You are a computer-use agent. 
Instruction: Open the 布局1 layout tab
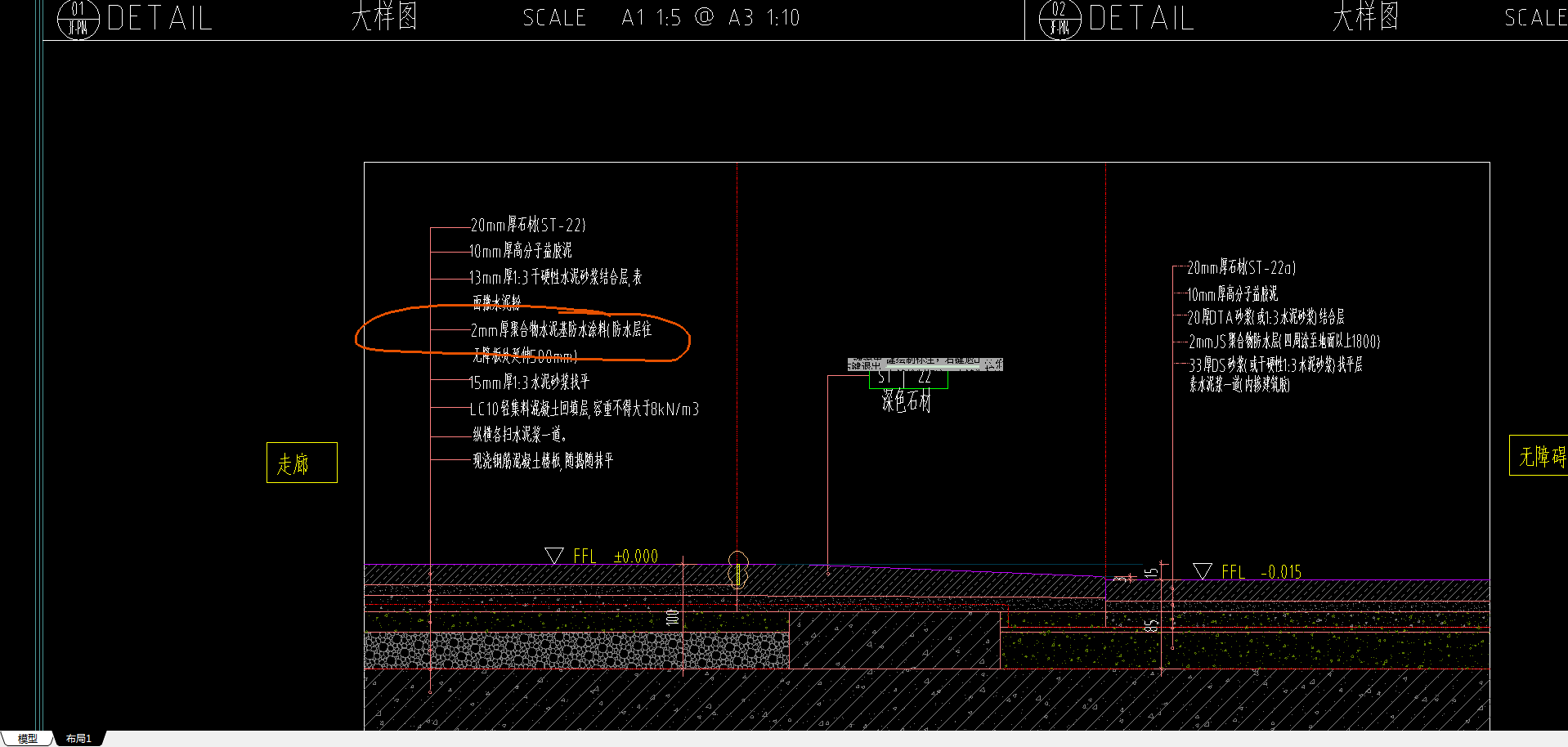pos(78,739)
